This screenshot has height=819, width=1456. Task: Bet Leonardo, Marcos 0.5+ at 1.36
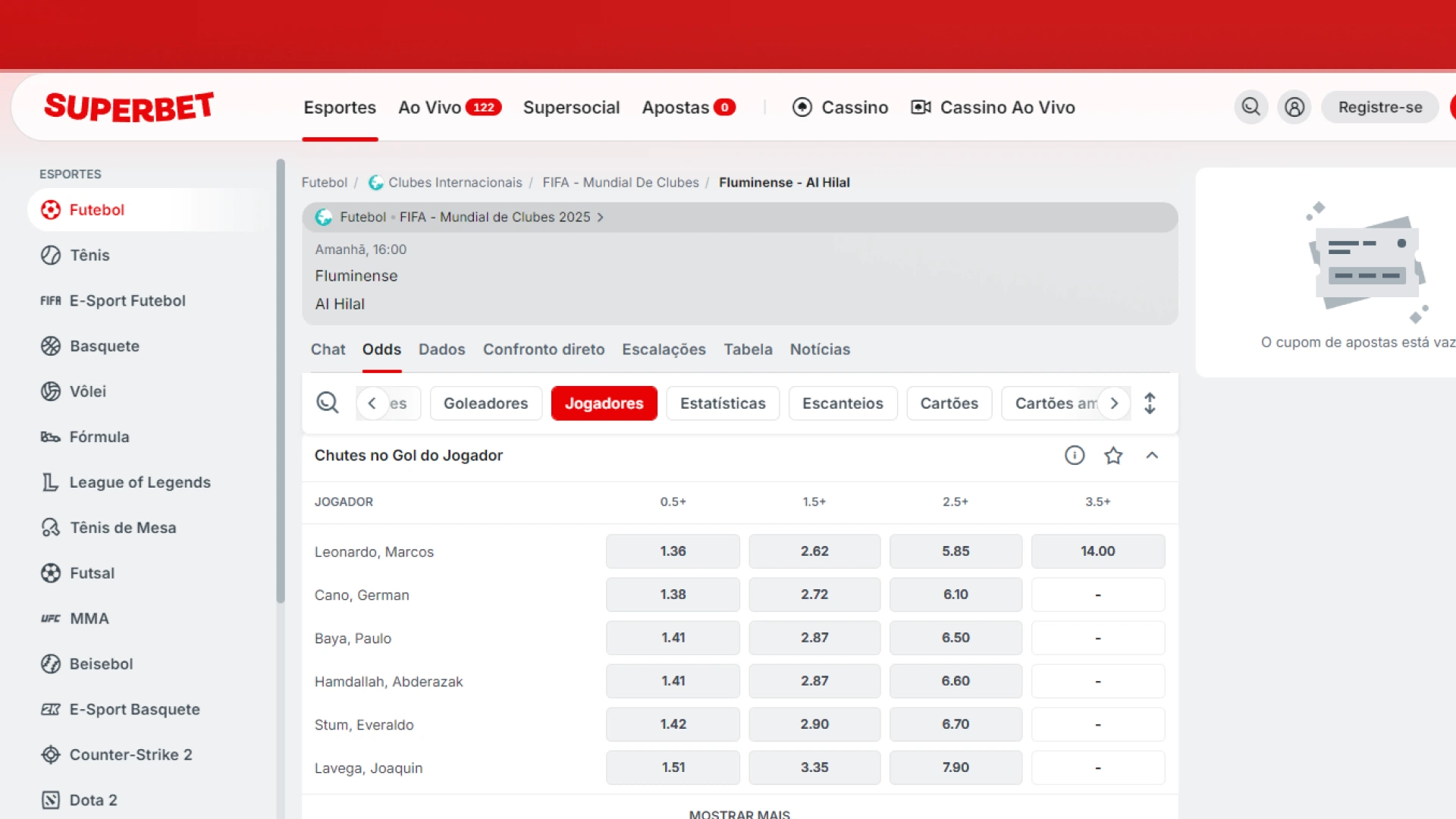673,551
